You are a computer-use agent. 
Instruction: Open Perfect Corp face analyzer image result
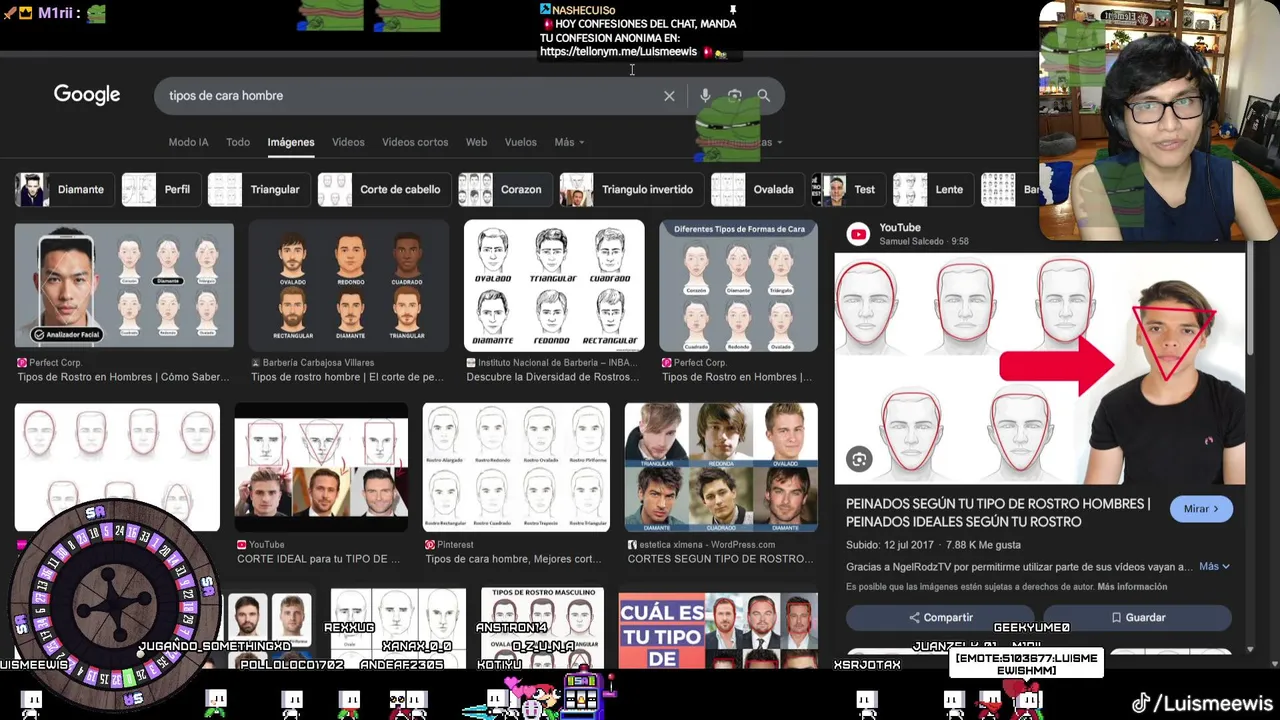coord(124,285)
